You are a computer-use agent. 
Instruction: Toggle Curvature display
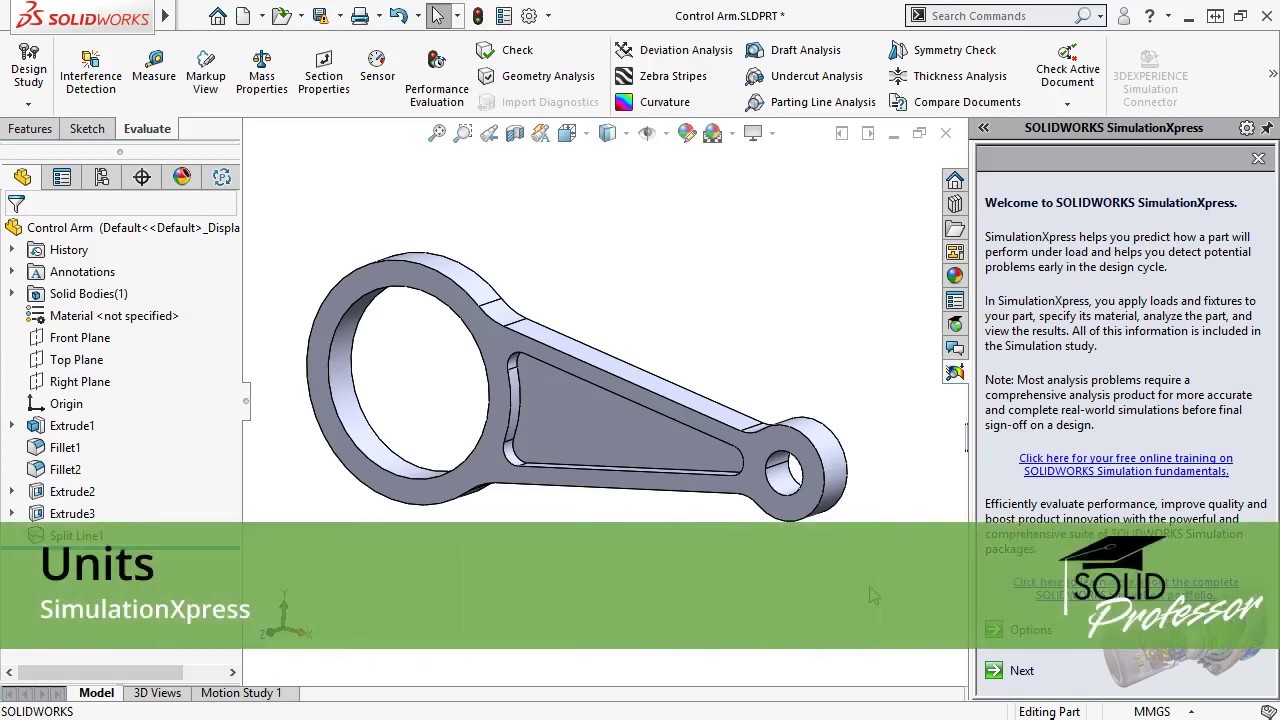coord(652,102)
